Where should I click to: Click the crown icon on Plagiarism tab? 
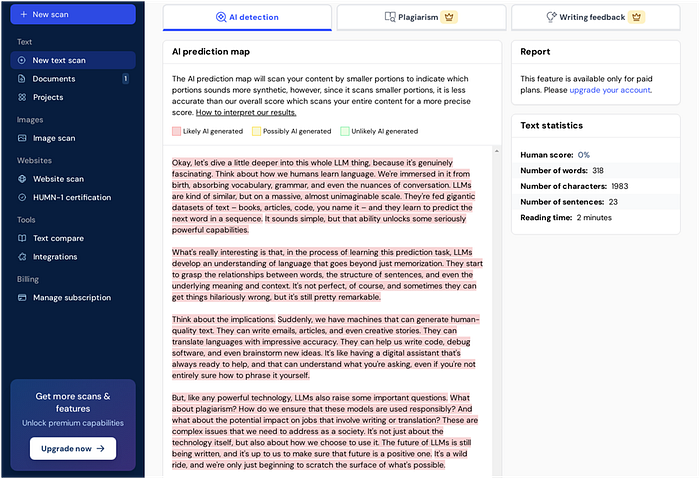[x=450, y=17]
